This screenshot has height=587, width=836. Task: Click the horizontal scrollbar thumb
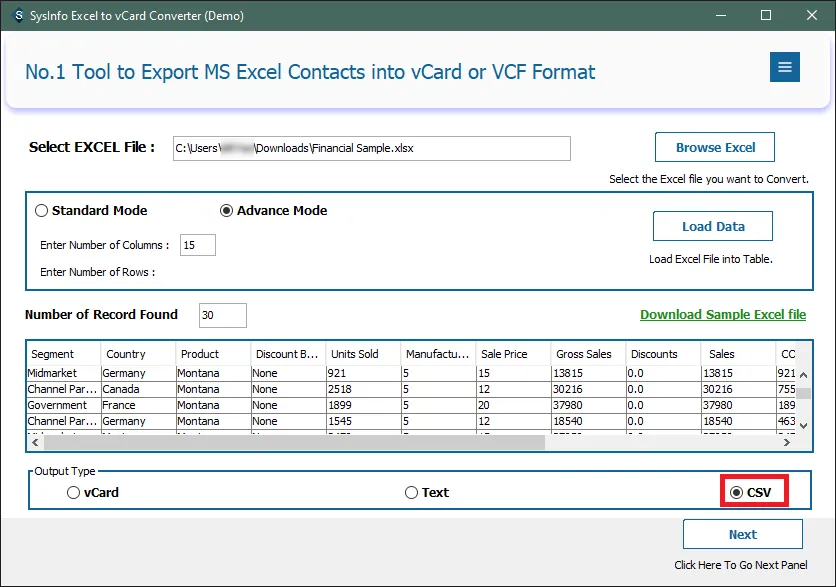click(x=294, y=443)
